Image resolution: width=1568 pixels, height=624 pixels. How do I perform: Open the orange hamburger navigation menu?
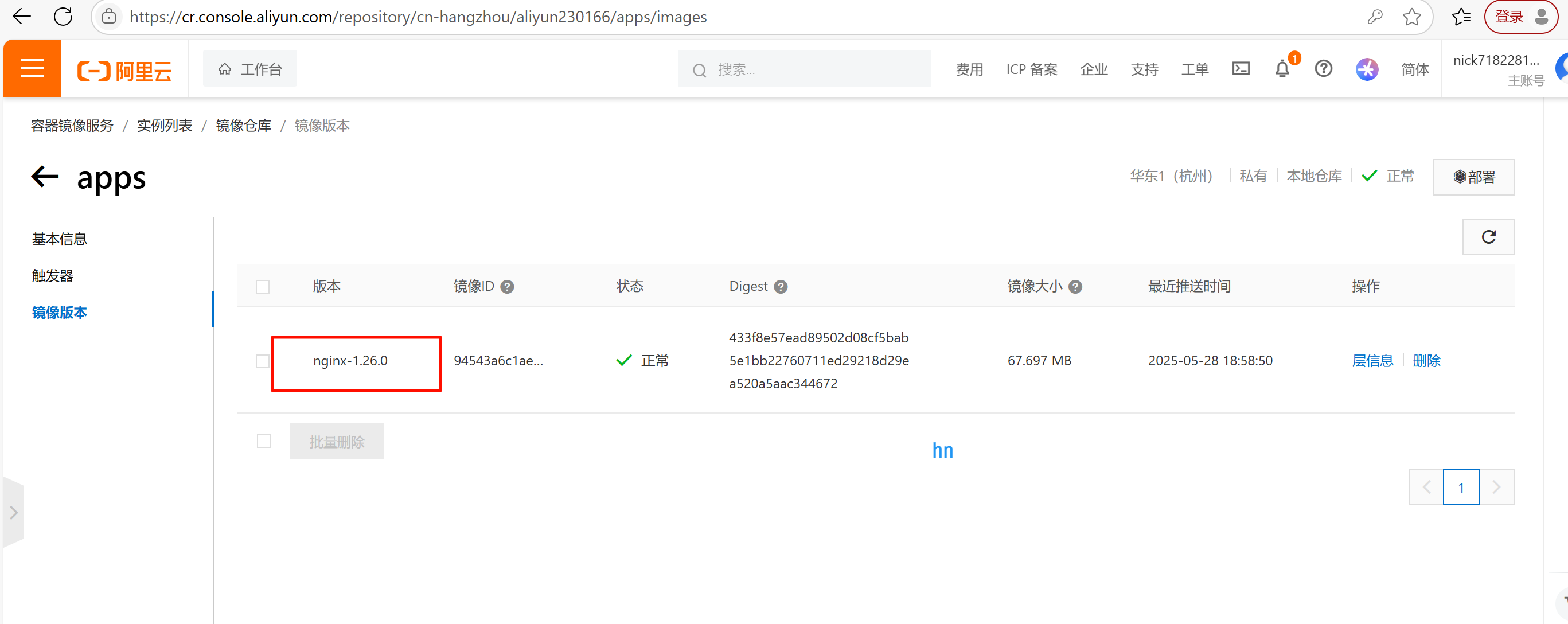click(x=32, y=69)
